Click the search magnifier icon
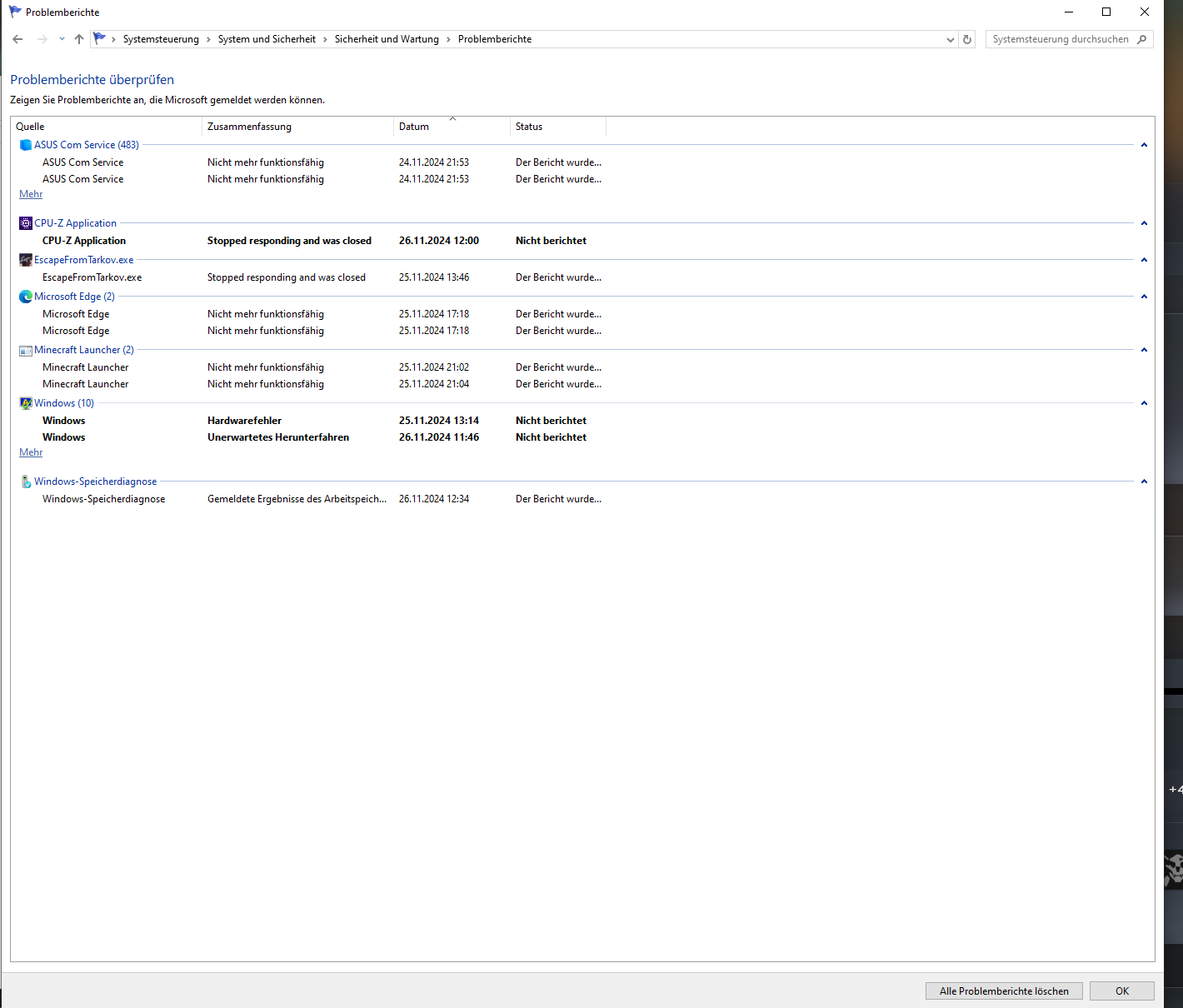This screenshot has height=1008, width=1183. [1141, 39]
